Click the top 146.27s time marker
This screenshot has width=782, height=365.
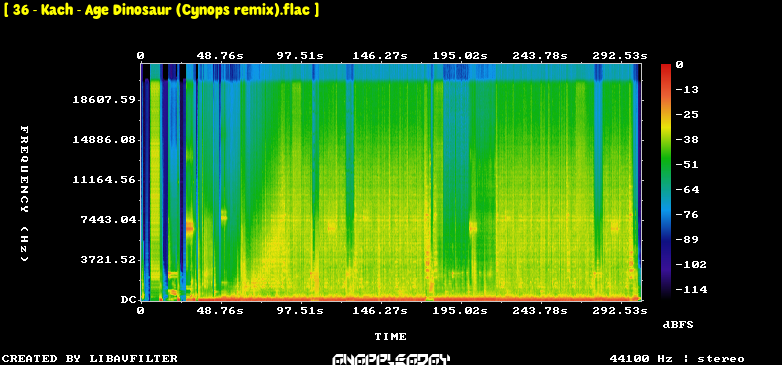(380, 56)
